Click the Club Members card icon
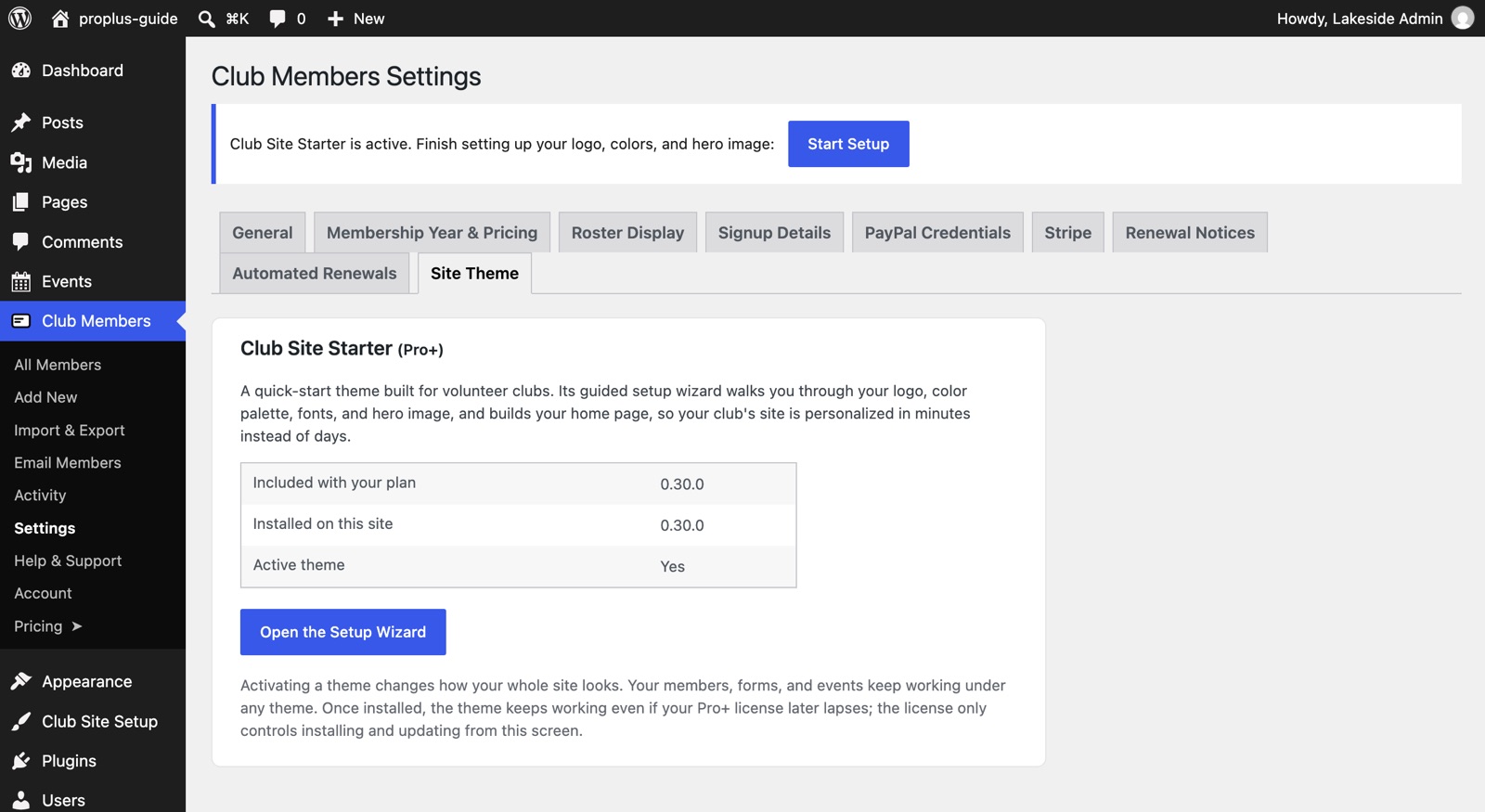This screenshot has height=812, width=1485. [x=21, y=321]
